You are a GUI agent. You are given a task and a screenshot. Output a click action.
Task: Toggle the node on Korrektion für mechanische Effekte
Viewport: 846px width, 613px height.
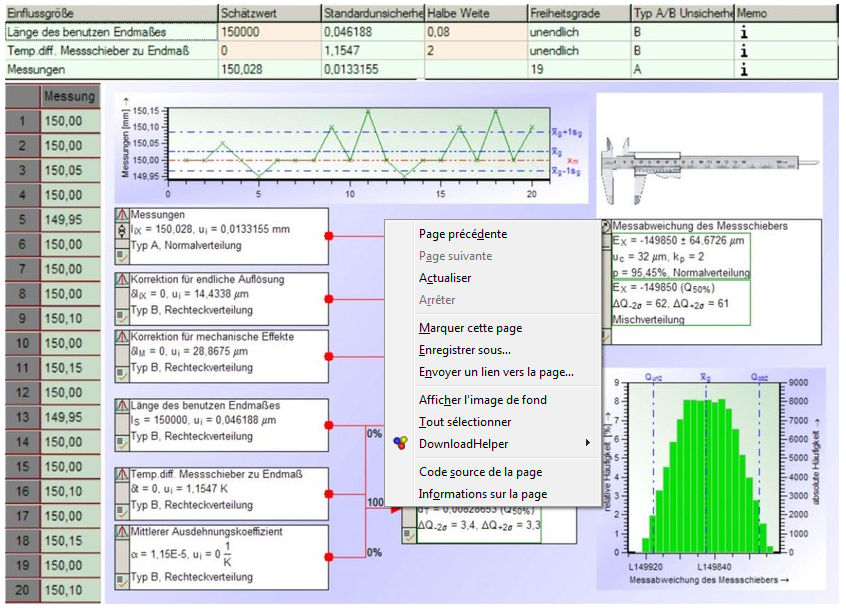pyautogui.click(x=328, y=356)
